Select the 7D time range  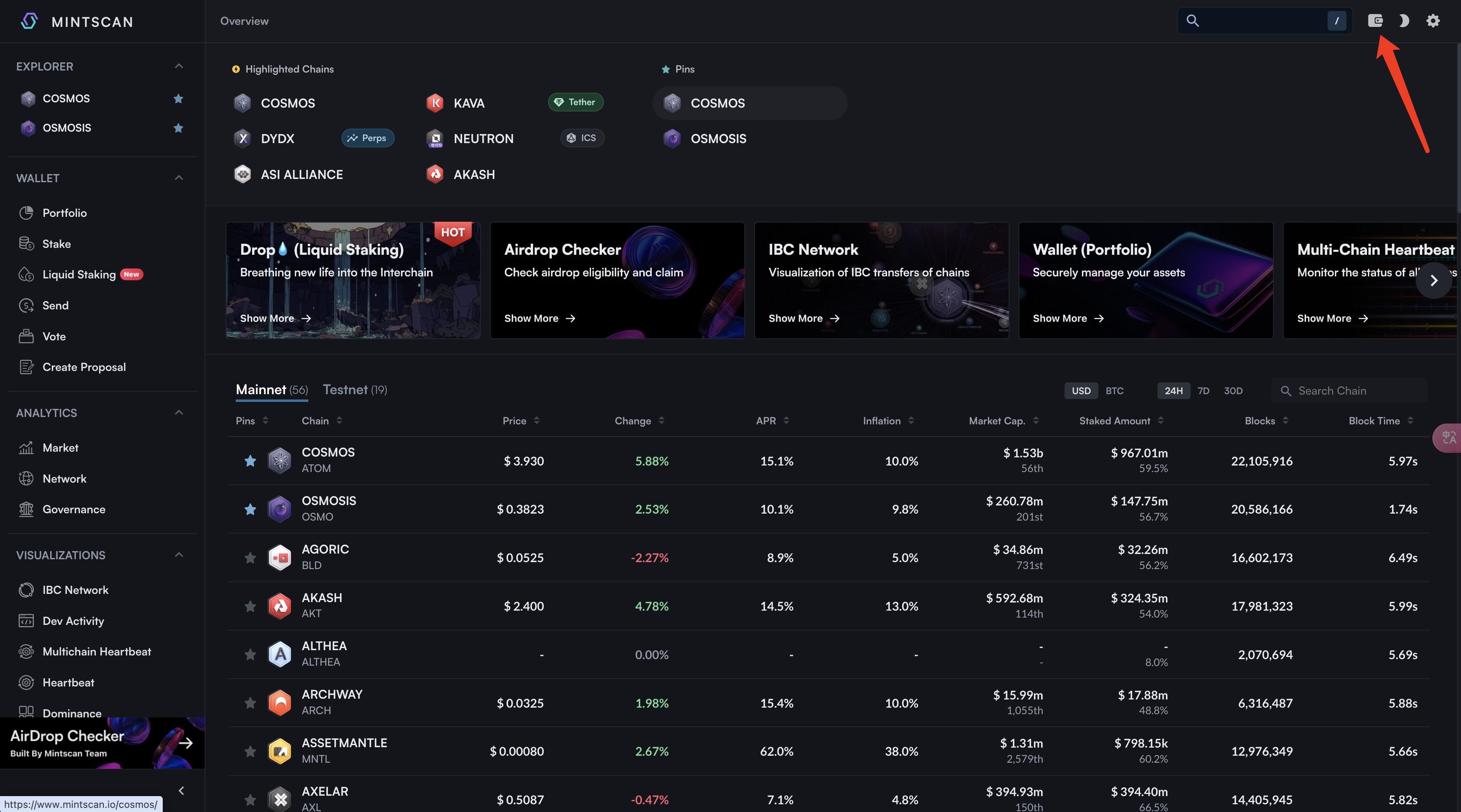(1203, 391)
